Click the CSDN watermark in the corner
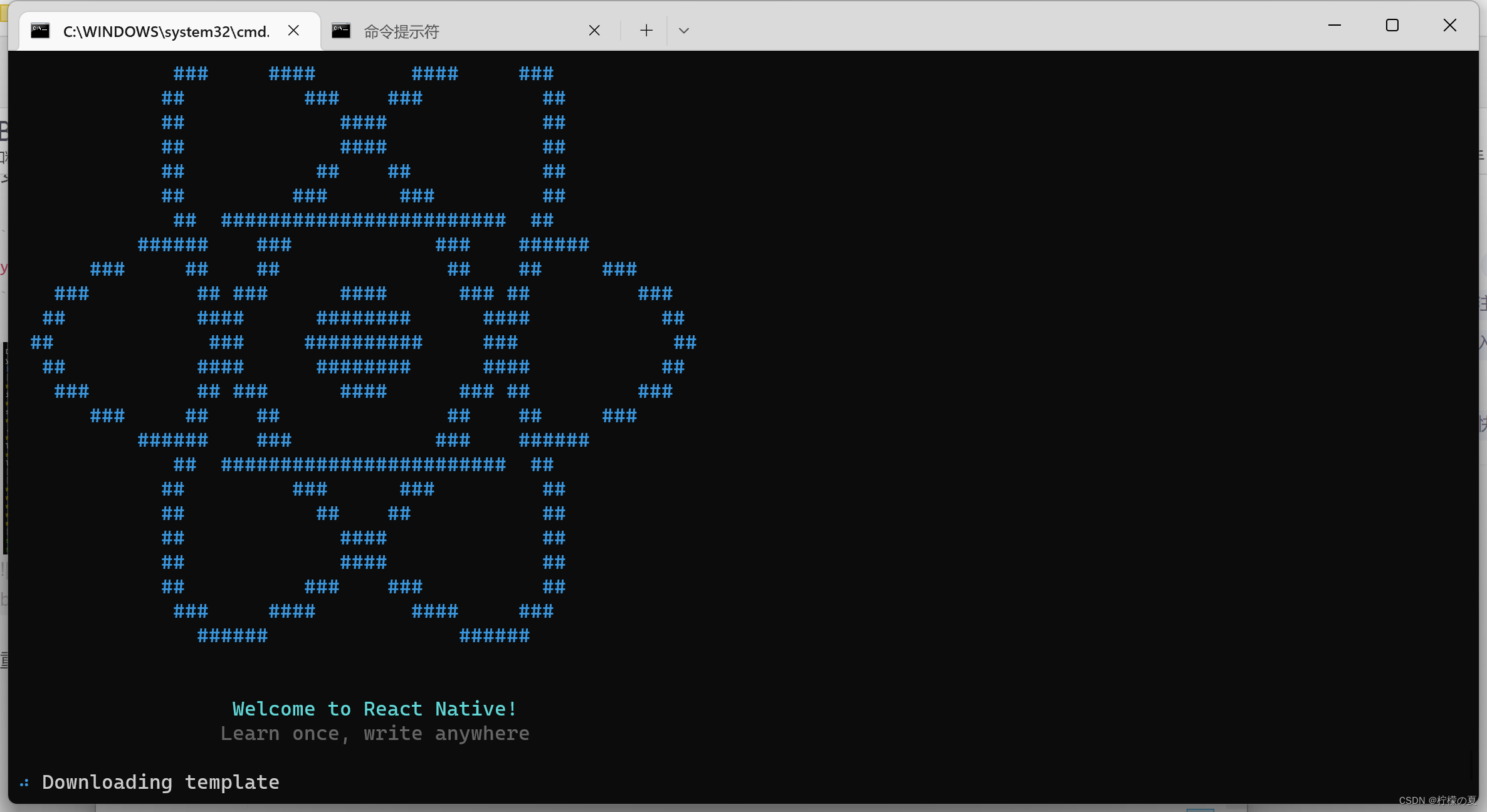Image resolution: width=1487 pixels, height=812 pixels. click(1436, 800)
